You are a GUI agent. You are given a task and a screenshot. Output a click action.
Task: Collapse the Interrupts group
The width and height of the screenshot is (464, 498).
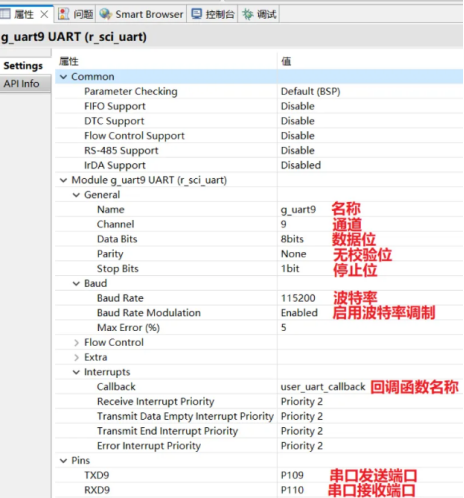point(76,372)
